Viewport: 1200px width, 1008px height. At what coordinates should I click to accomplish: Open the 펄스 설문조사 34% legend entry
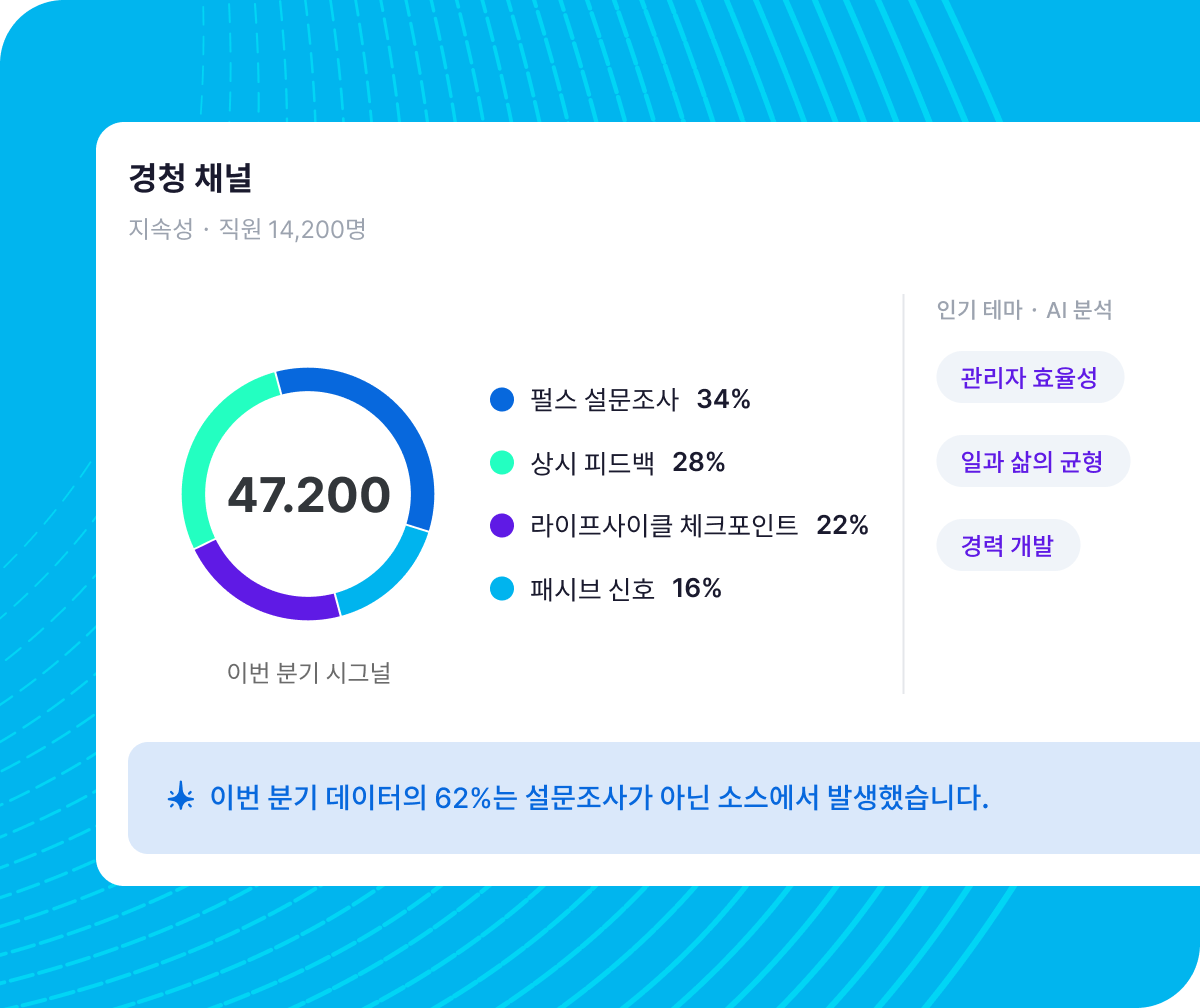(x=620, y=400)
